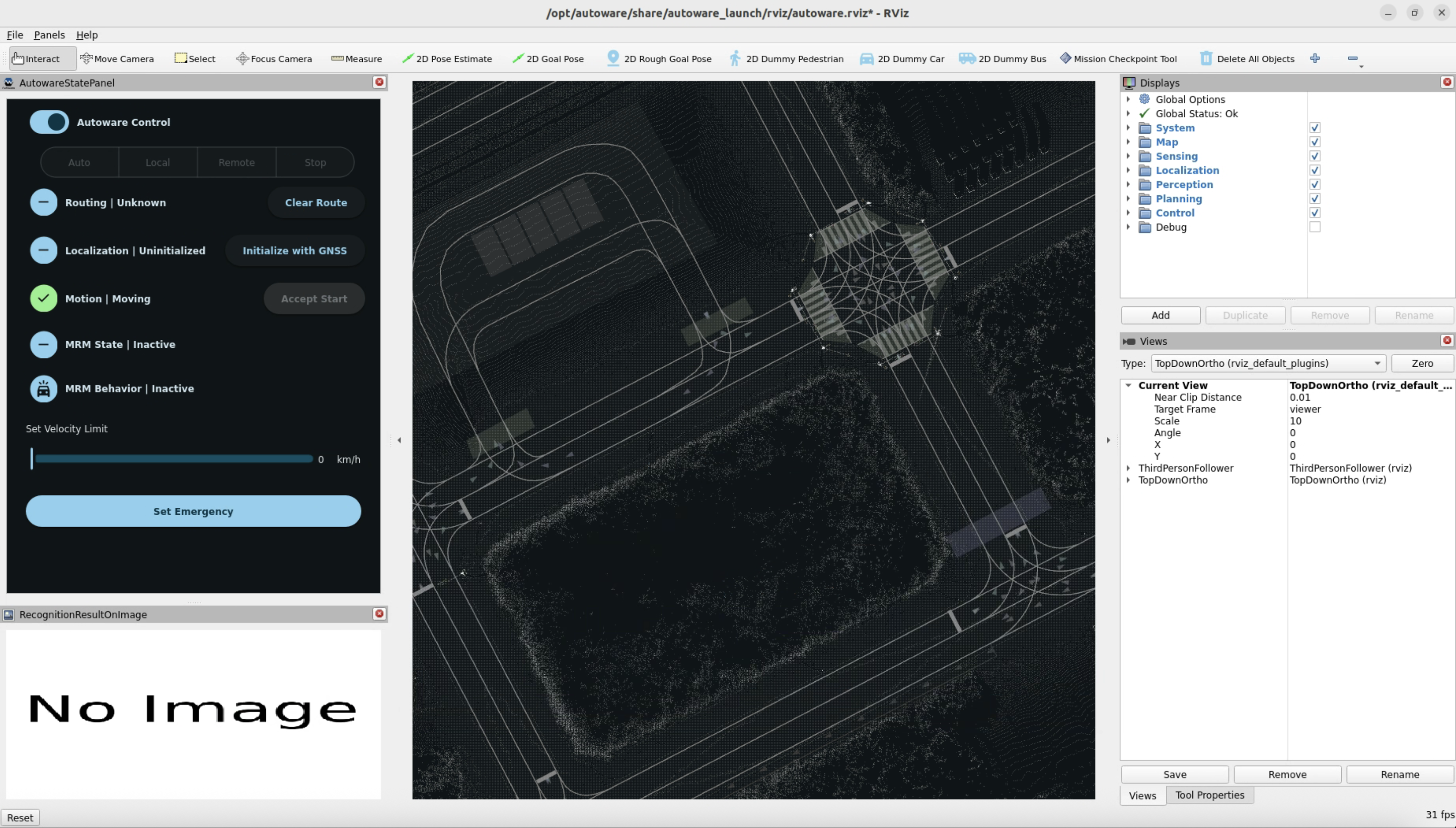
Task: Click the Localization status icon
Action: point(44,250)
